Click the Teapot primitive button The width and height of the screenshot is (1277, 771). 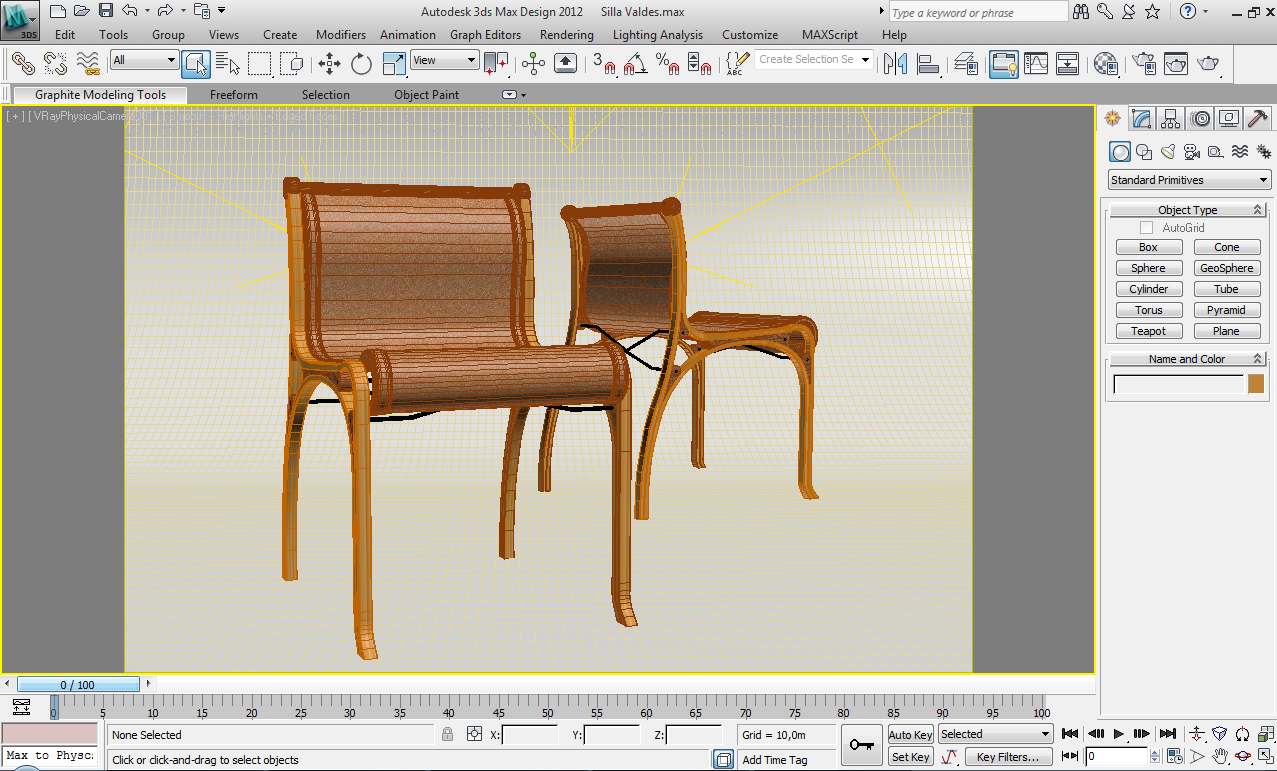click(x=1149, y=331)
